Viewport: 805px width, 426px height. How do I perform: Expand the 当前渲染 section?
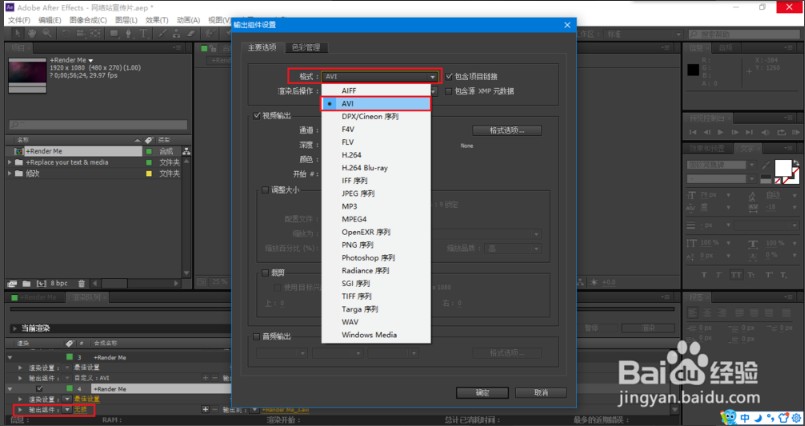click(14, 328)
